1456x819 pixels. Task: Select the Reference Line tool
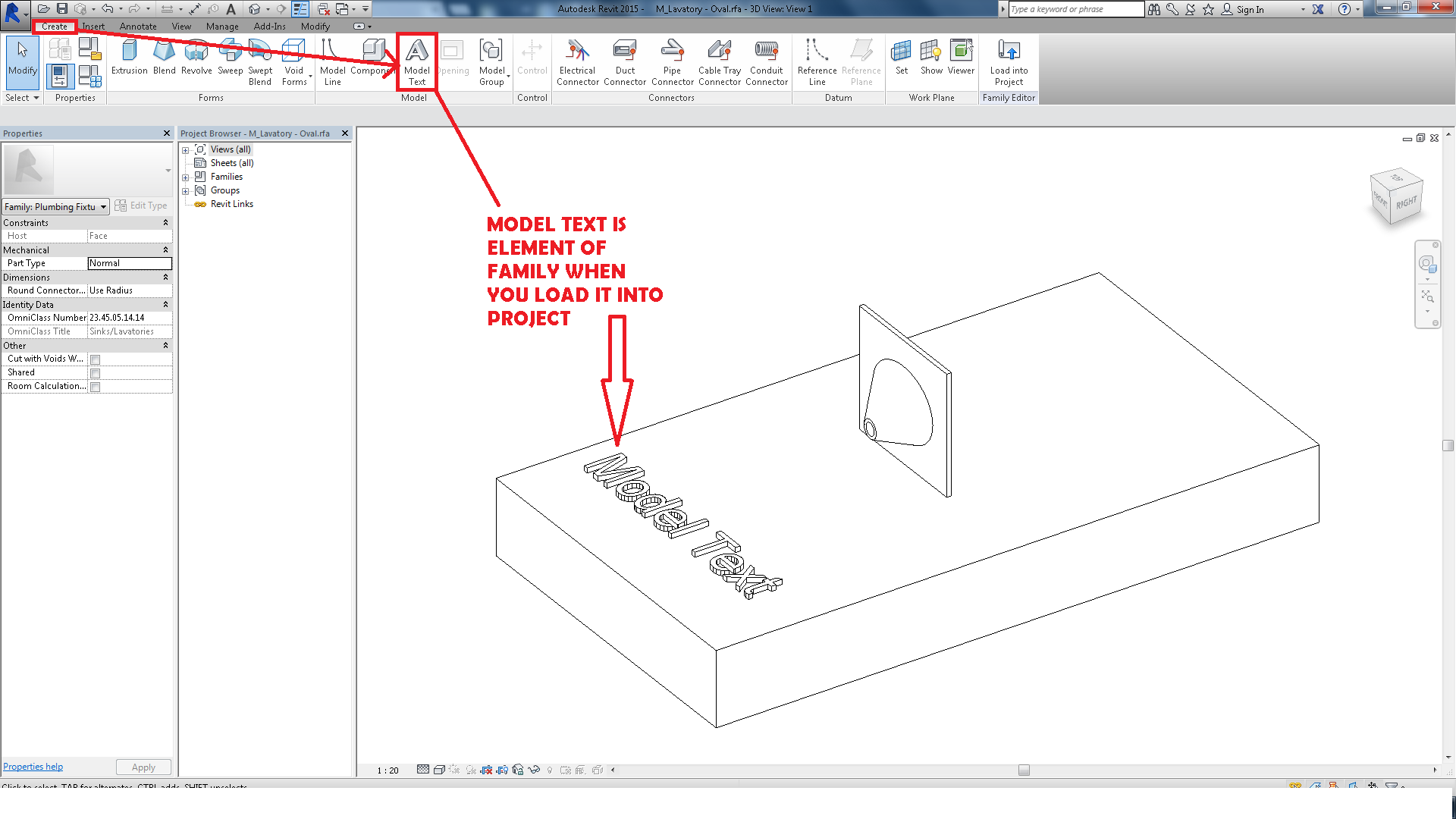tap(816, 61)
